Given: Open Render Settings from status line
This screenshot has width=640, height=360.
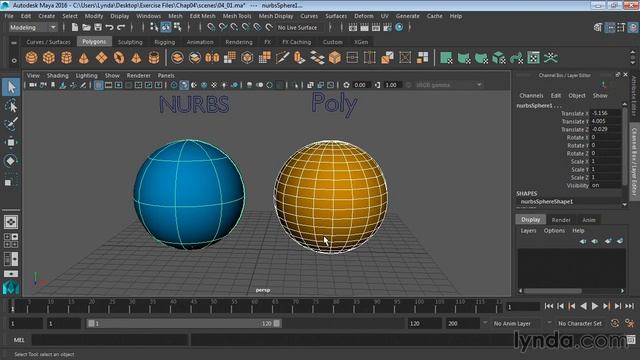Looking at the screenshot, I should (387, 27).
